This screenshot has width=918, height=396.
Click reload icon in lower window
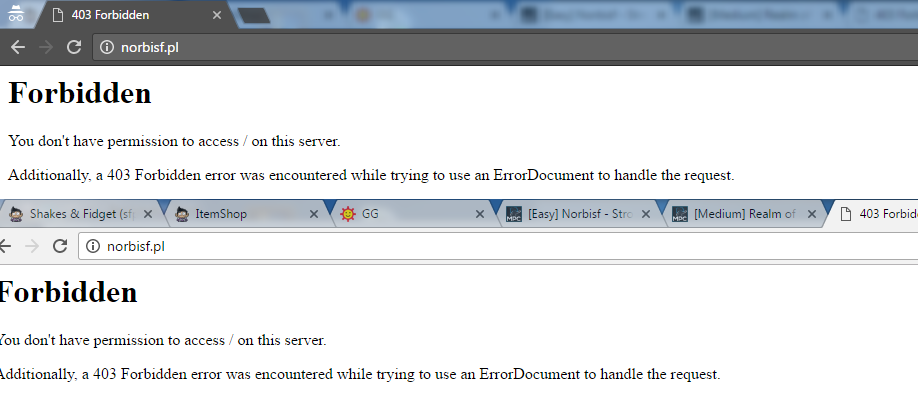(x=60, y=246)
